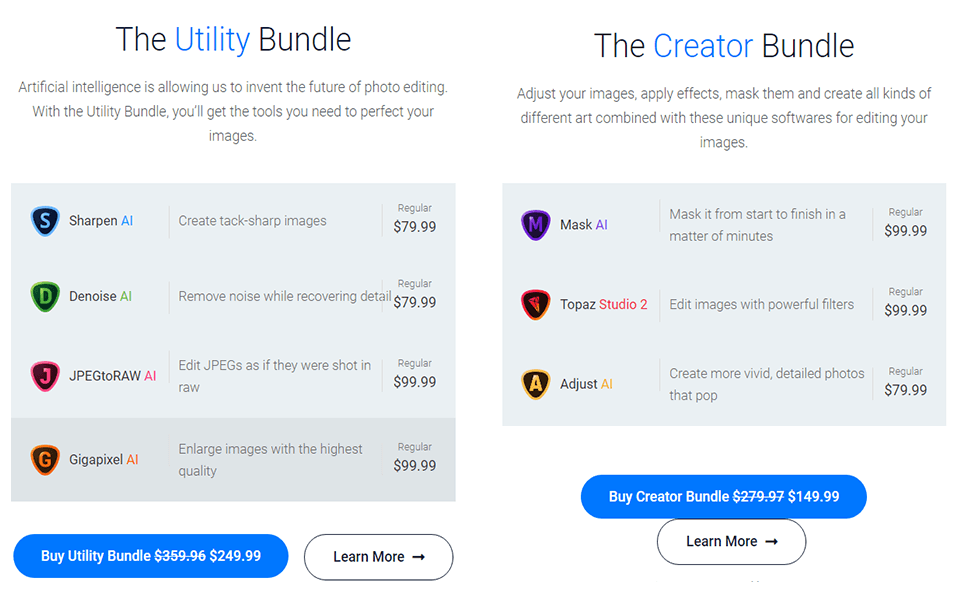The height and width of the screenshot is (604, 960).
Task: Click Buy Creator Bundle for $149.99
Action: (723, 496)
